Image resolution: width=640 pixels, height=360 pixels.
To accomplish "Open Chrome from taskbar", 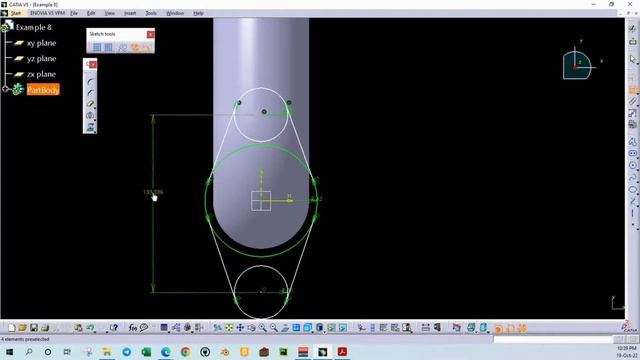I will (185, 352).
